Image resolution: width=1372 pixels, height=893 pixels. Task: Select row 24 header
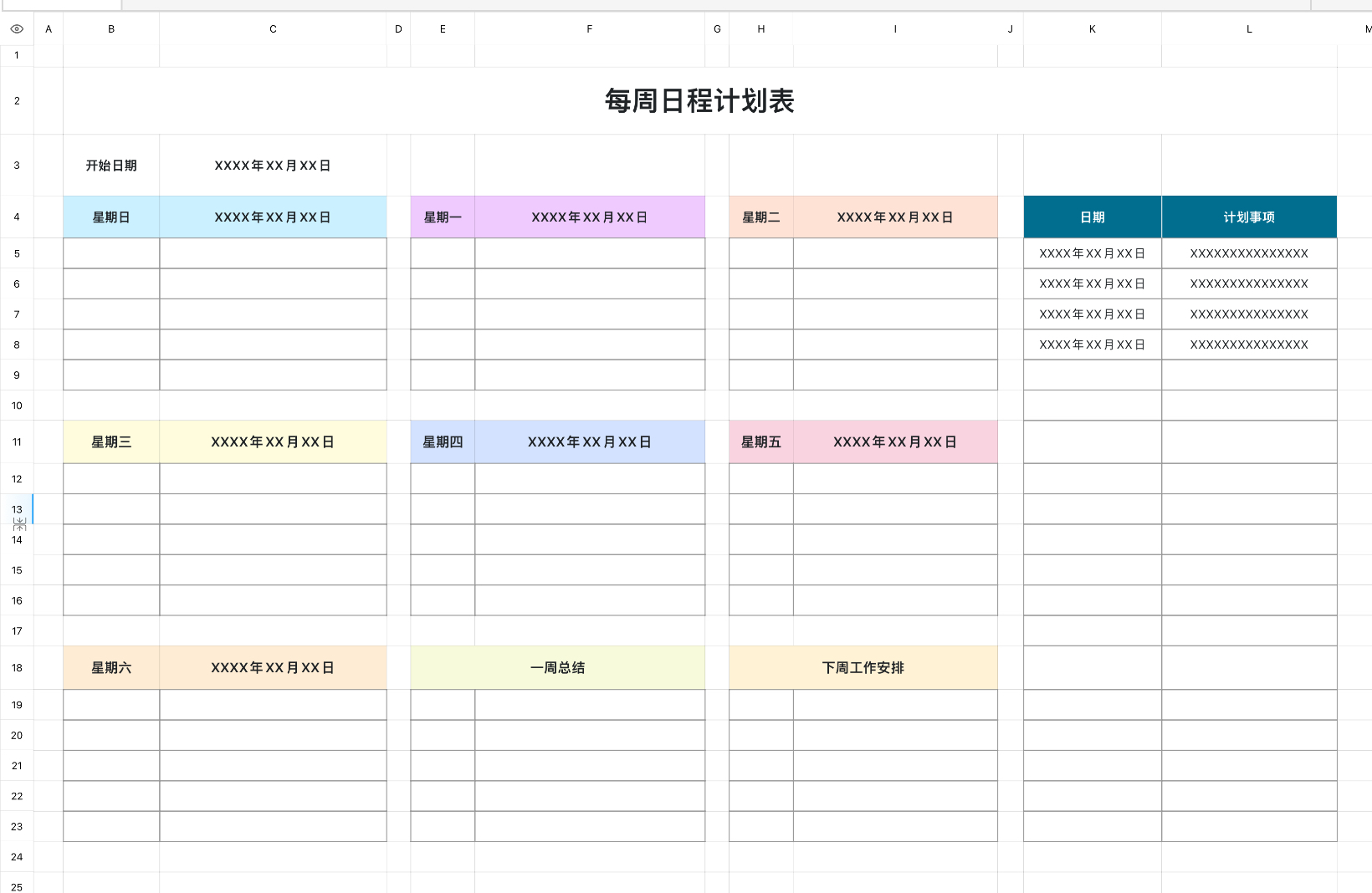pos(17,857)
